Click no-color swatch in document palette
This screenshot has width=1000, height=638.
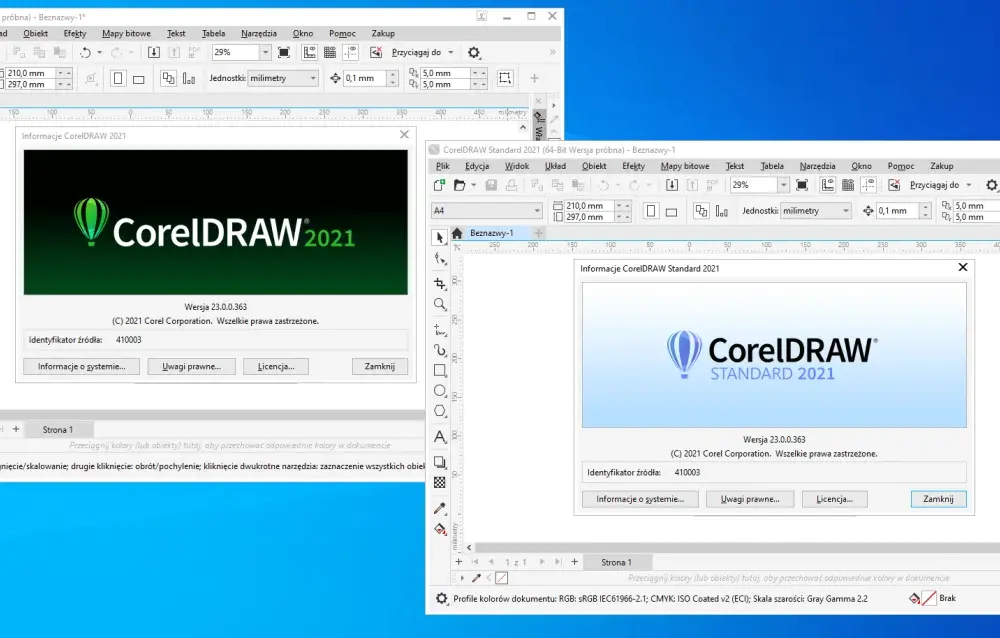(x=501, y=578)
